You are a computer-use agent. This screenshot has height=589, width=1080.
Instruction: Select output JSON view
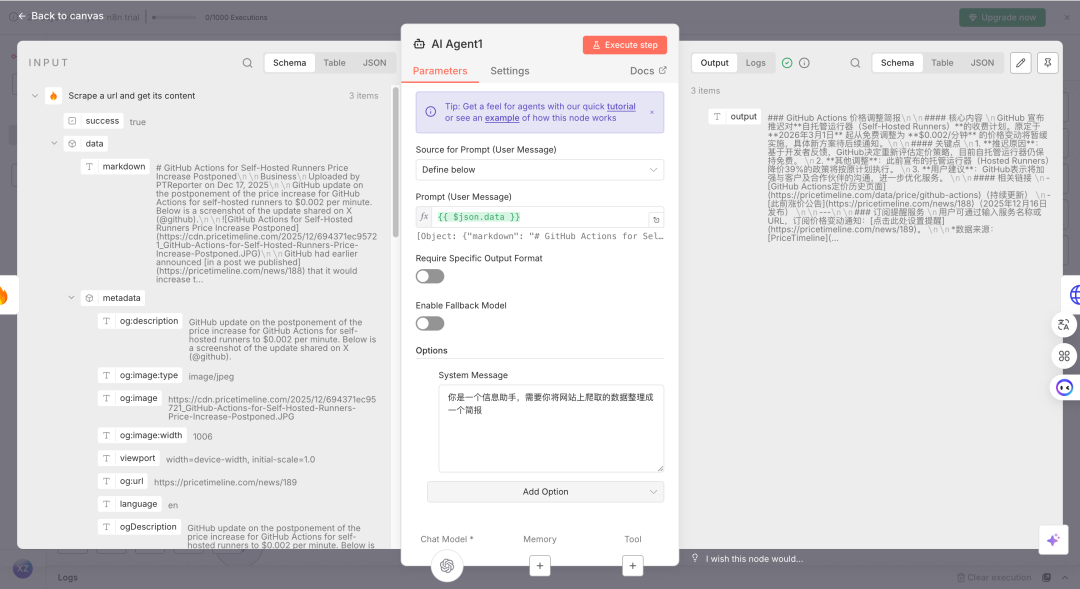(x=982, y=63)
